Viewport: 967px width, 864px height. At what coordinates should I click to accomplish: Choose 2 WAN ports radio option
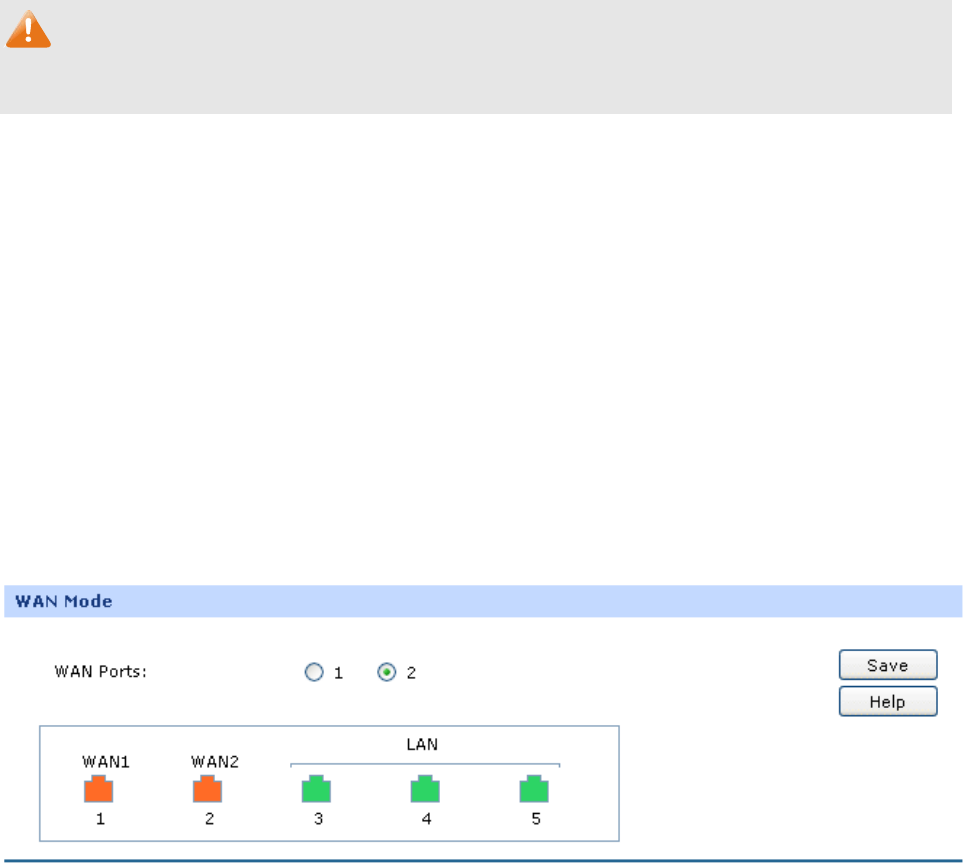point(387,672)
